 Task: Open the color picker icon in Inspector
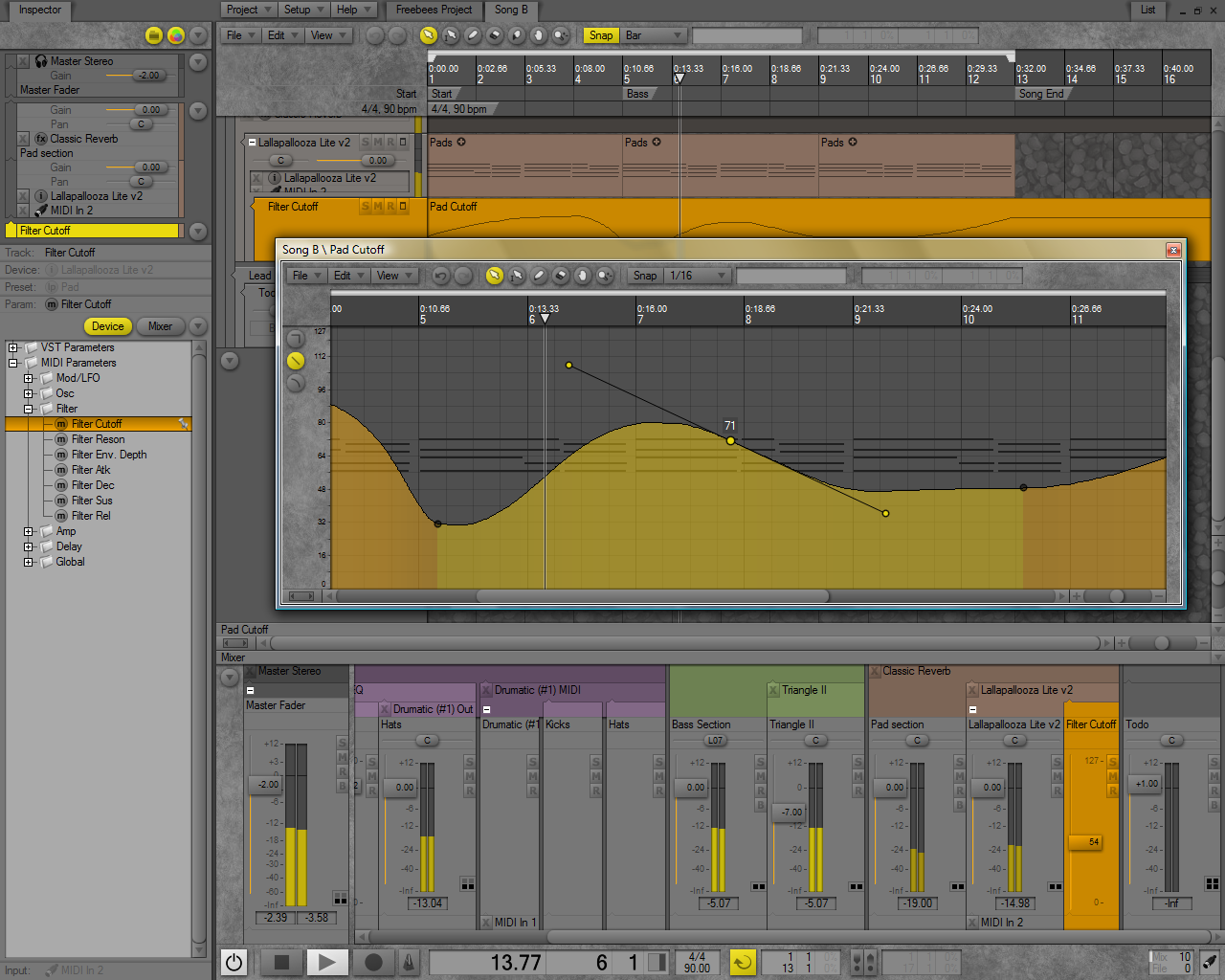pos(176,35)
